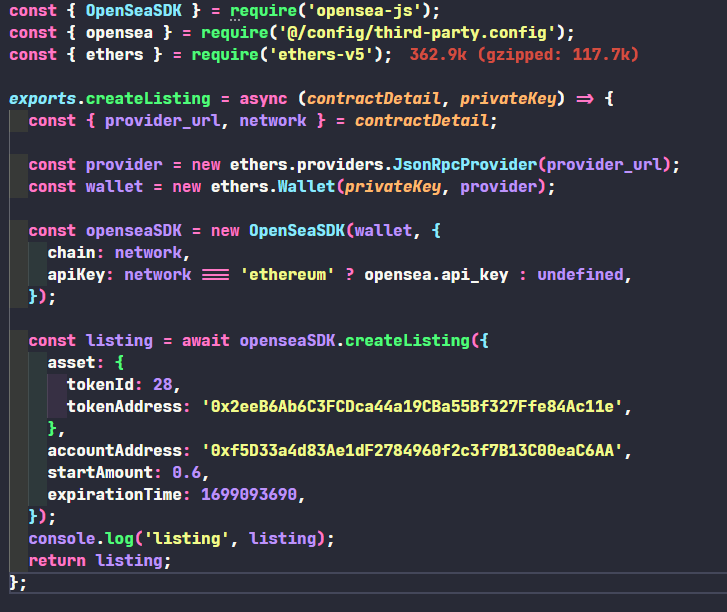Click the OpenSeaSDK import name on line one
Screen dimensions: 727x612
click(x=134, y=11)
